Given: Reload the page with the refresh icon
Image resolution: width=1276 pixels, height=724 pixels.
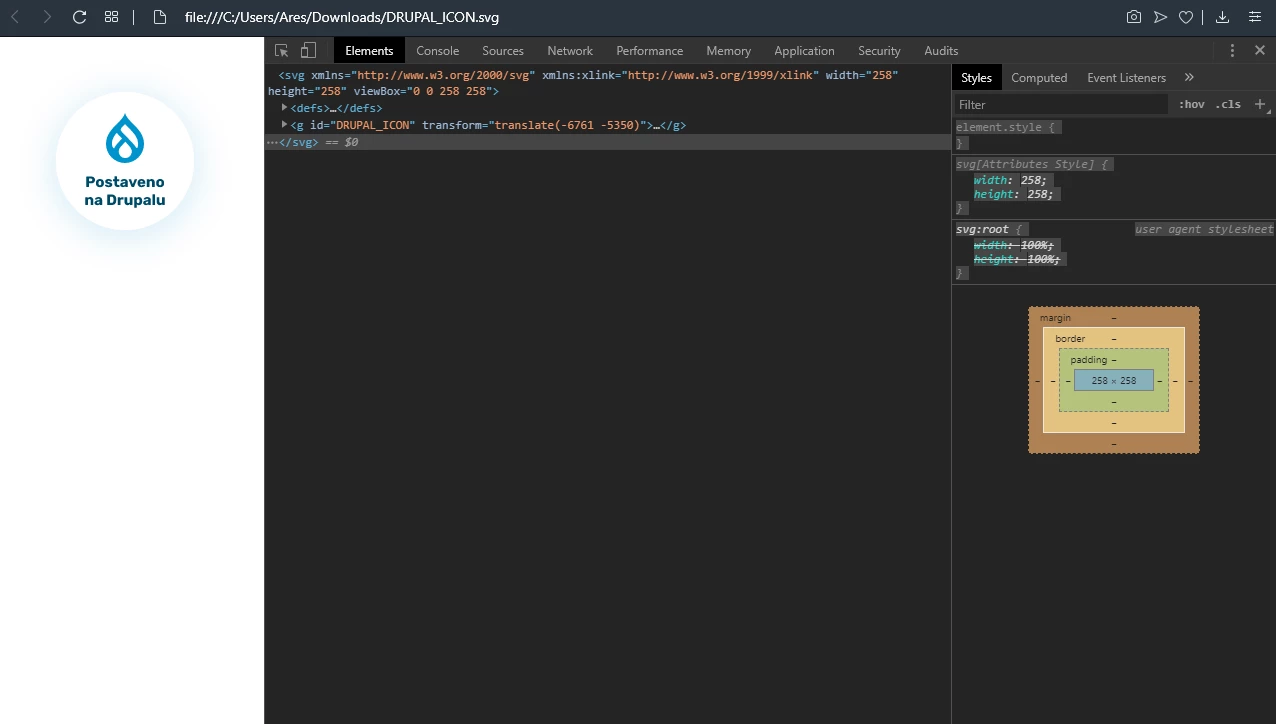Looking at the screenshot, I should (80, 17).
